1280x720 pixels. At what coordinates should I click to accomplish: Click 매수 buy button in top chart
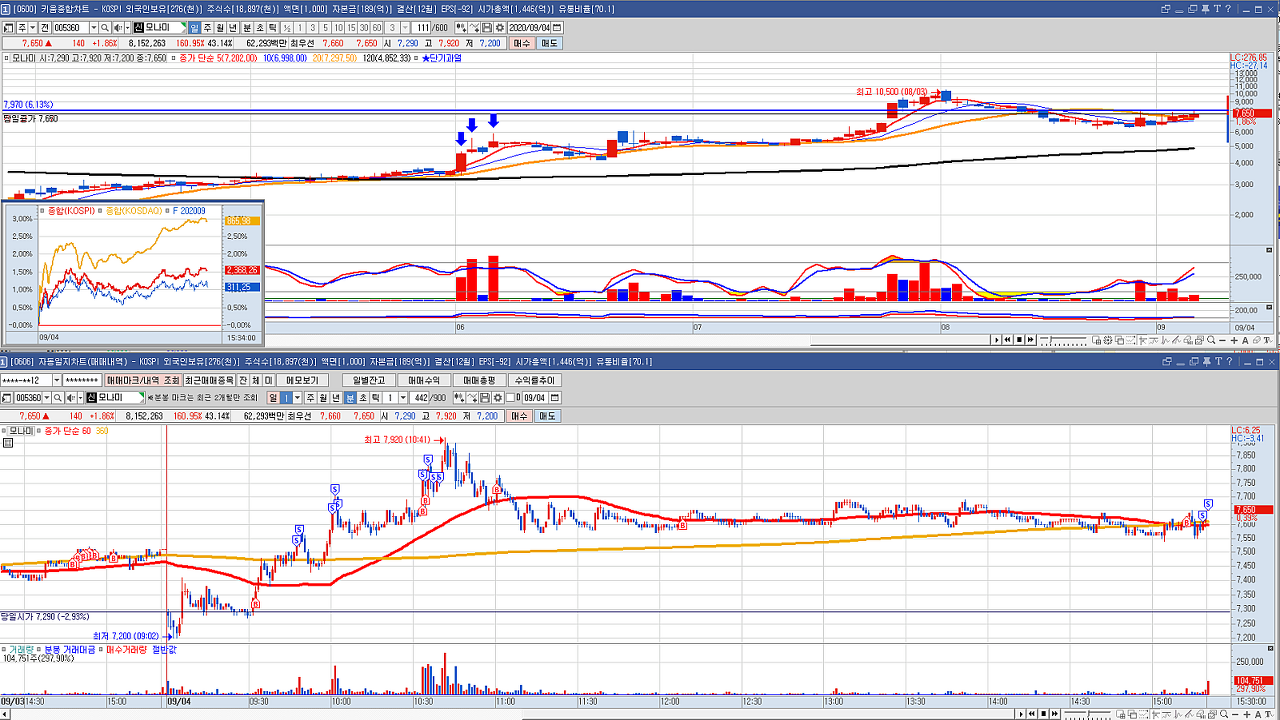[523, 43]
